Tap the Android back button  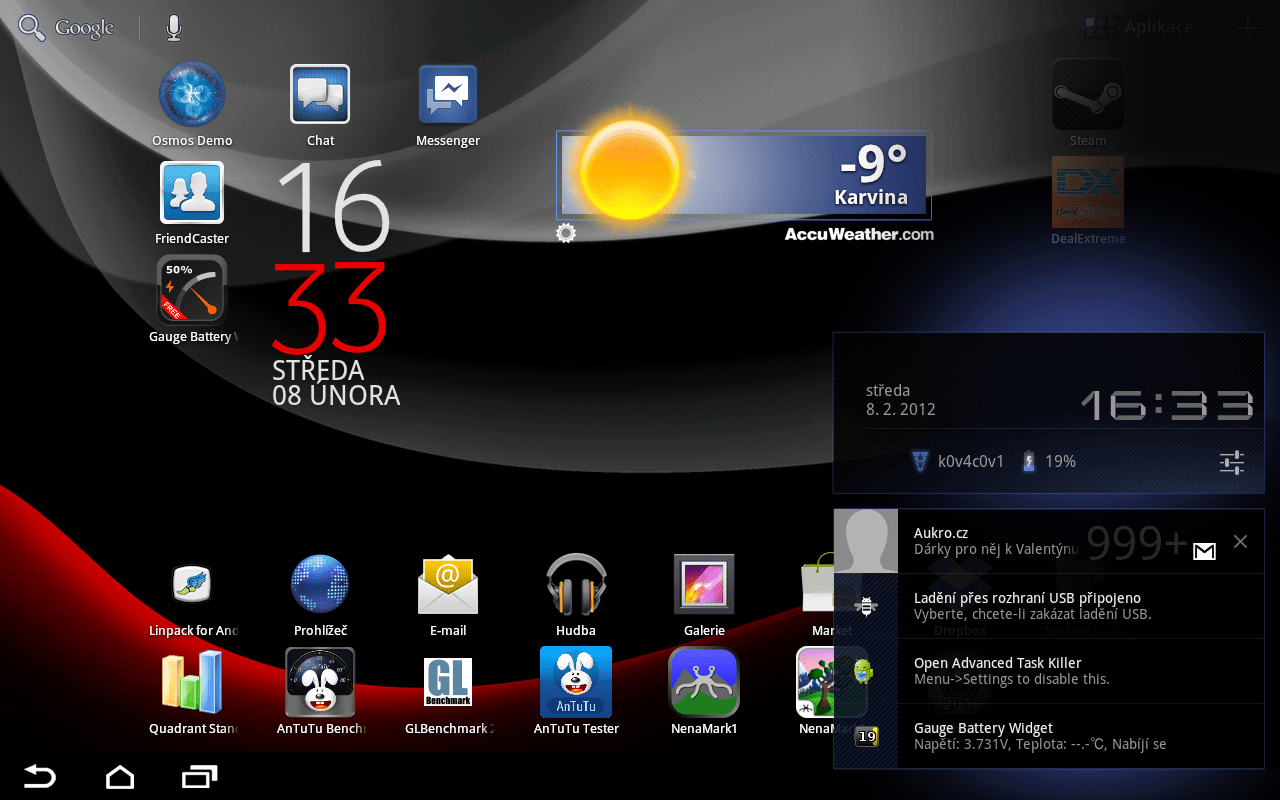click(x=40, y=776)
